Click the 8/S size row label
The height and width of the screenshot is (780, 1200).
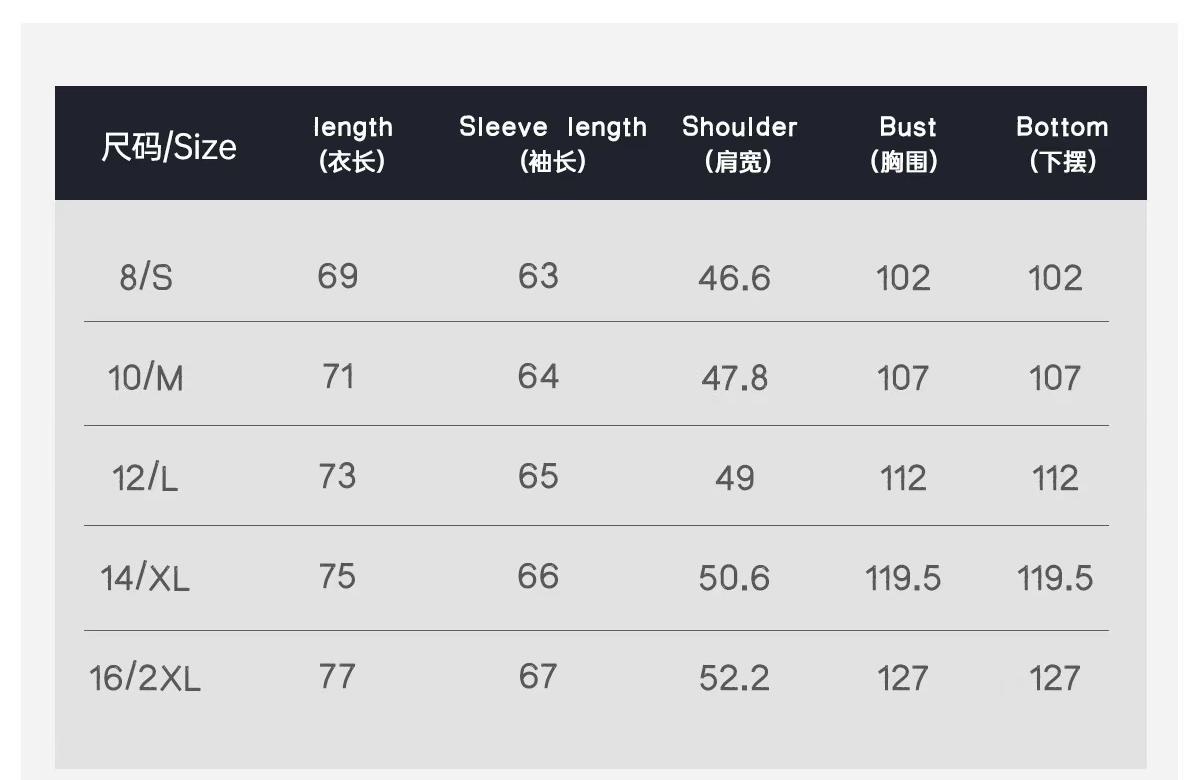click(146, 277)
